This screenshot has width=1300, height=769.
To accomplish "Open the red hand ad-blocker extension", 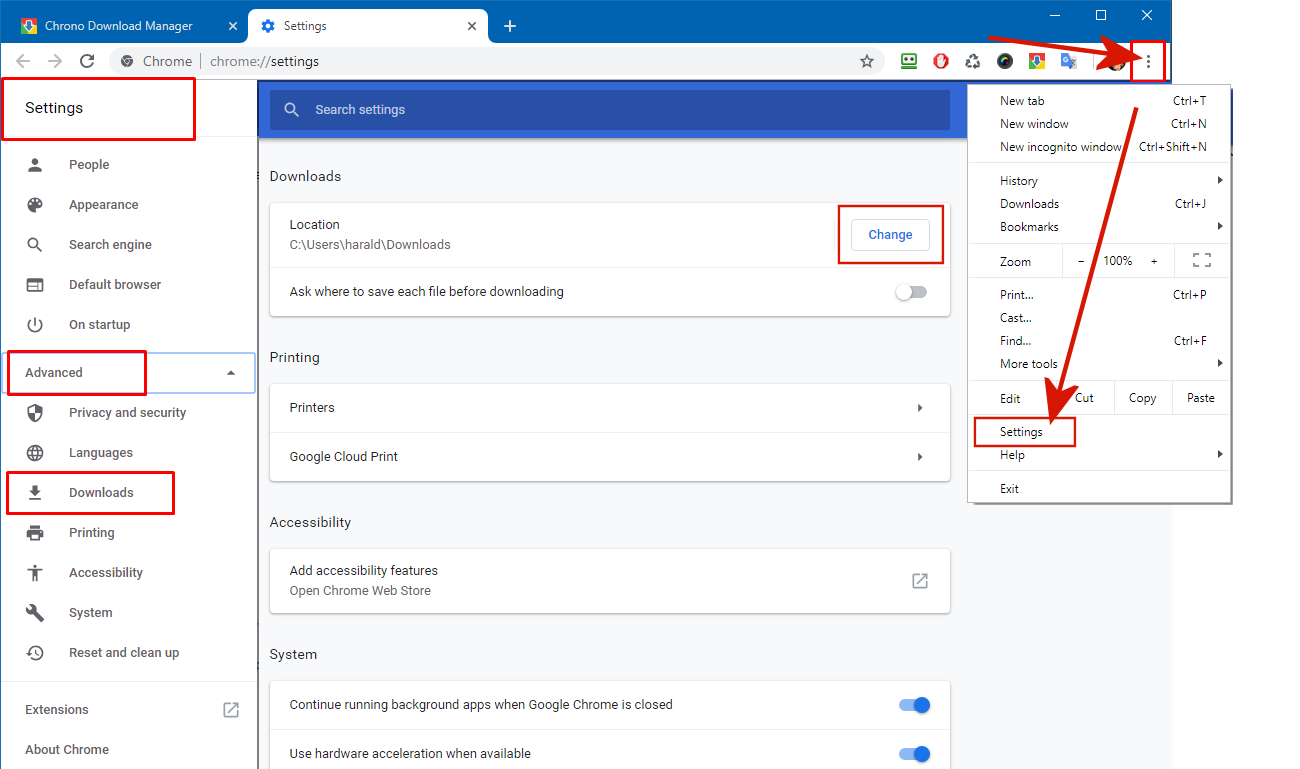I will [x=941, y=61].
